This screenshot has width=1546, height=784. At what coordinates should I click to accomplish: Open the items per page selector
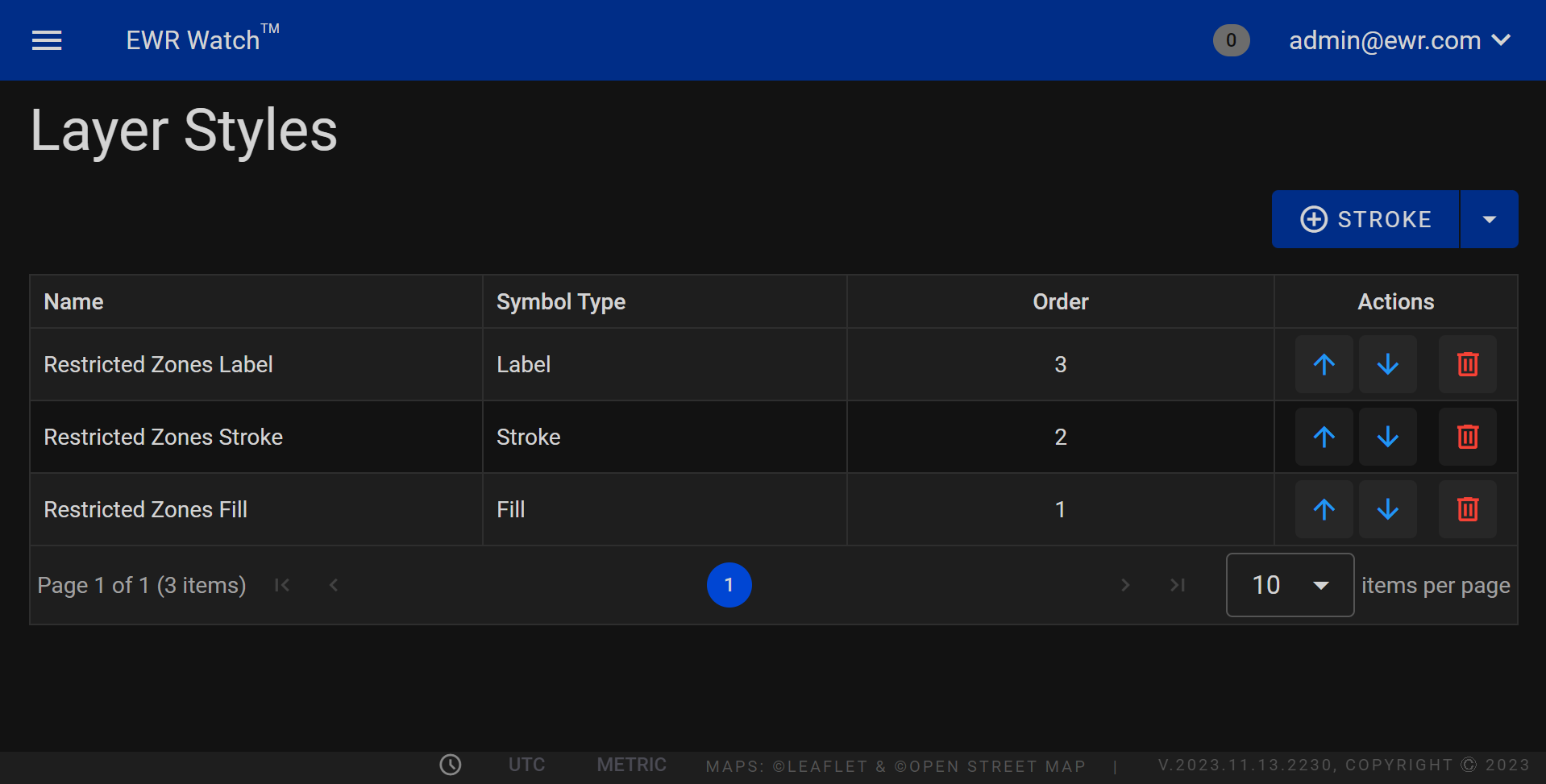(1290, 585)
